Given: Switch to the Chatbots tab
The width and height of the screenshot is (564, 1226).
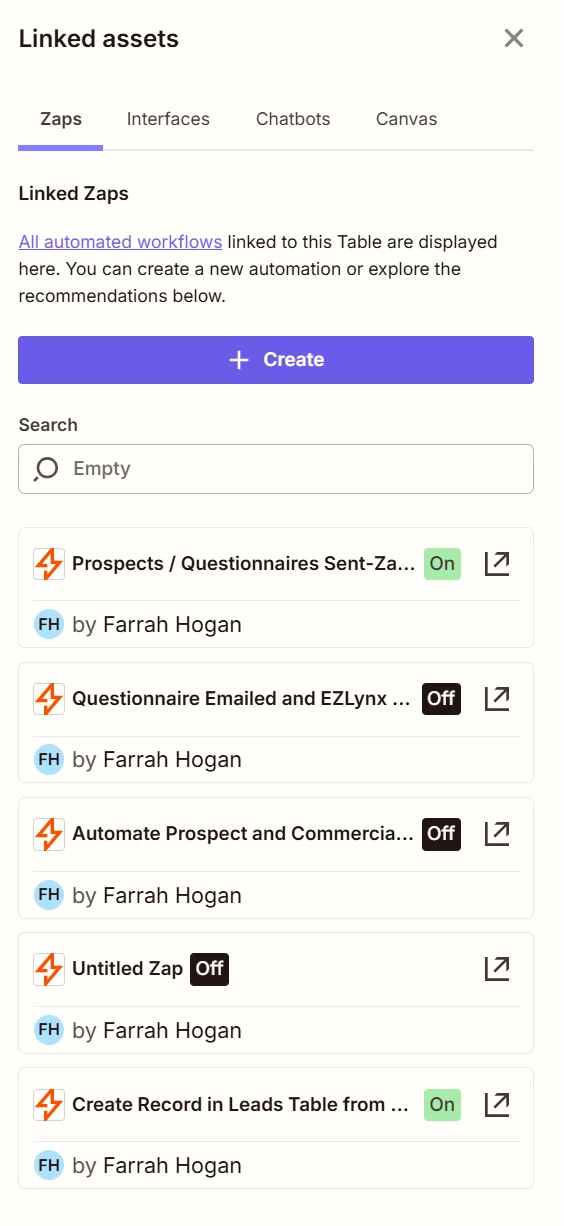Looking at the screenshot, I should click(293, 119).
